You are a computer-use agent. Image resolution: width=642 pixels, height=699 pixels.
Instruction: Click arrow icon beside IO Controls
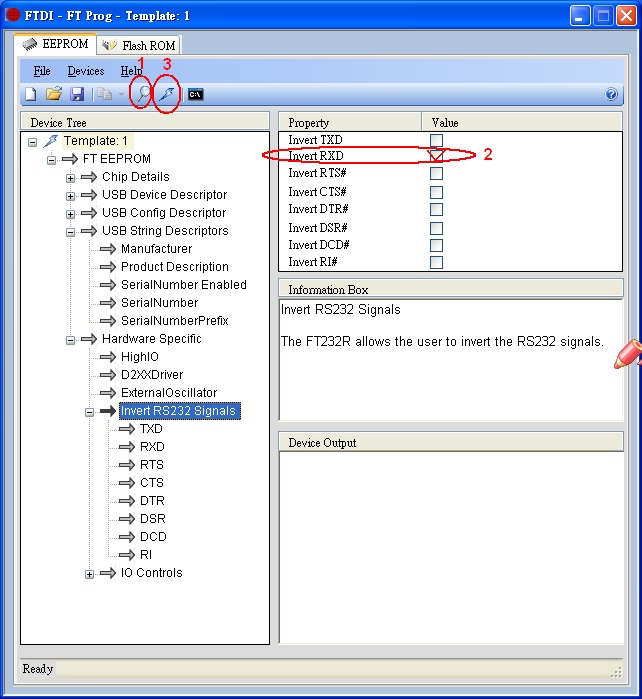[x=108, y=573]
